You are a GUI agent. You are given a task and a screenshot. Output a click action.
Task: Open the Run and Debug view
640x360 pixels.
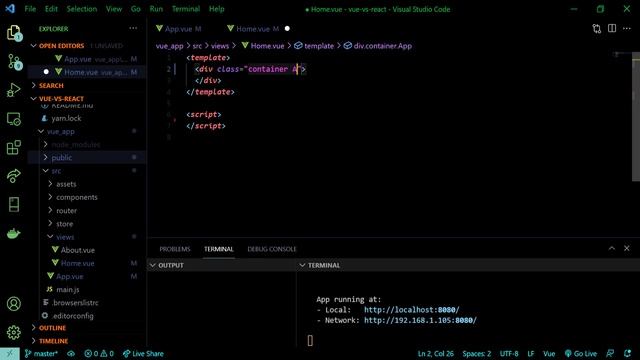point(14,90)
